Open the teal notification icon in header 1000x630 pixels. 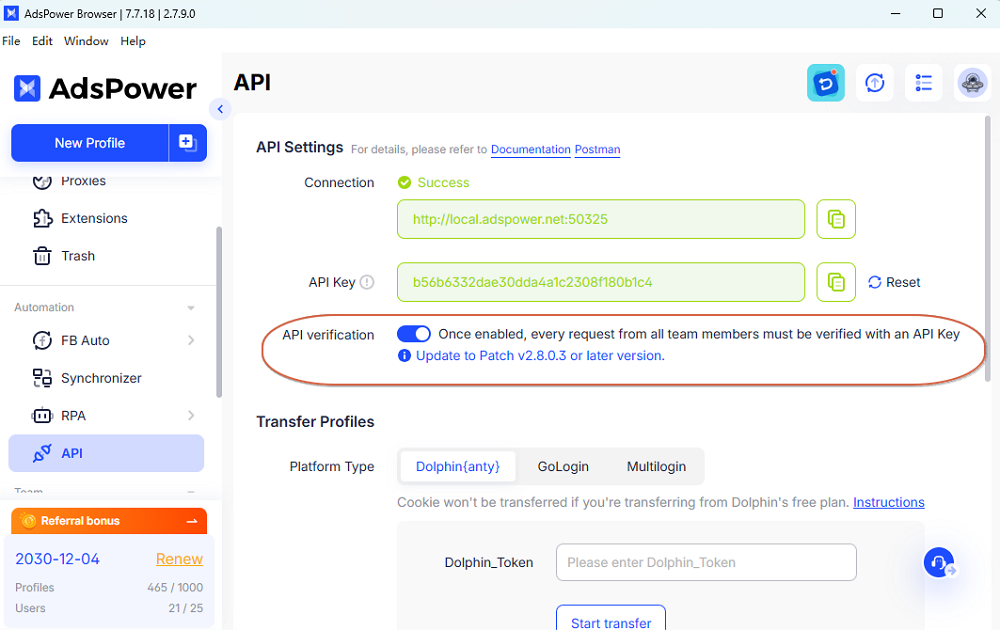(826, 83)
